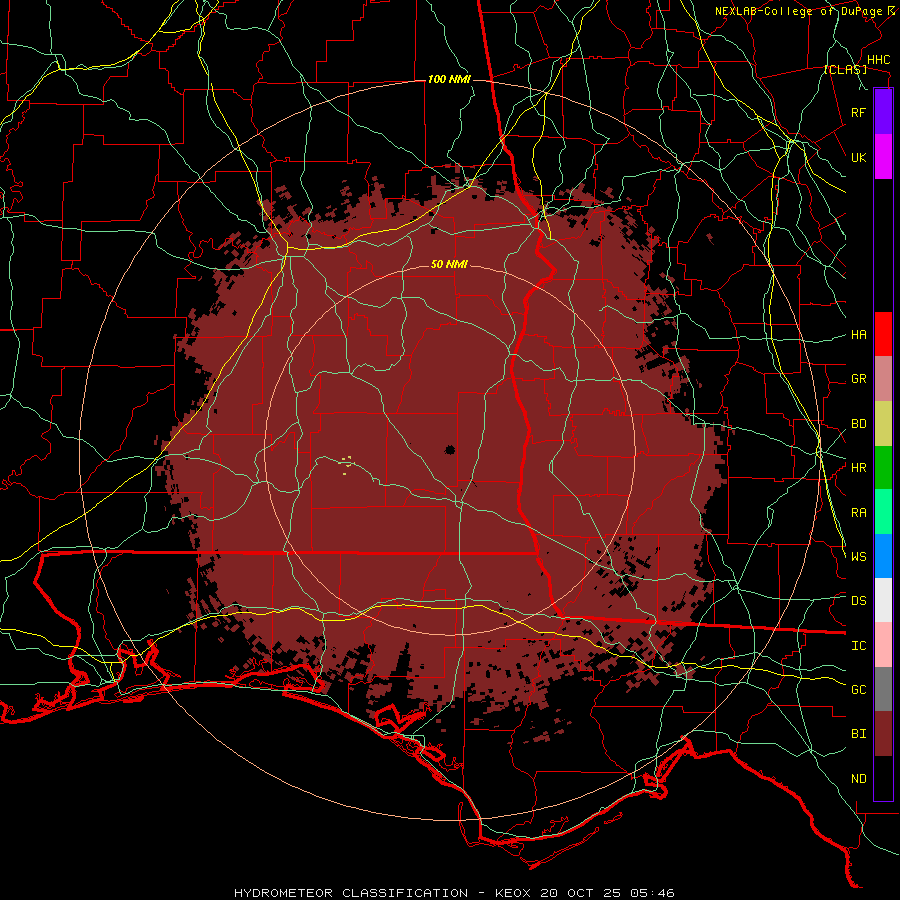This screenshot has width=900, height=900.
Task: Click the brown BI legend swatch
Action: (883, 734)
